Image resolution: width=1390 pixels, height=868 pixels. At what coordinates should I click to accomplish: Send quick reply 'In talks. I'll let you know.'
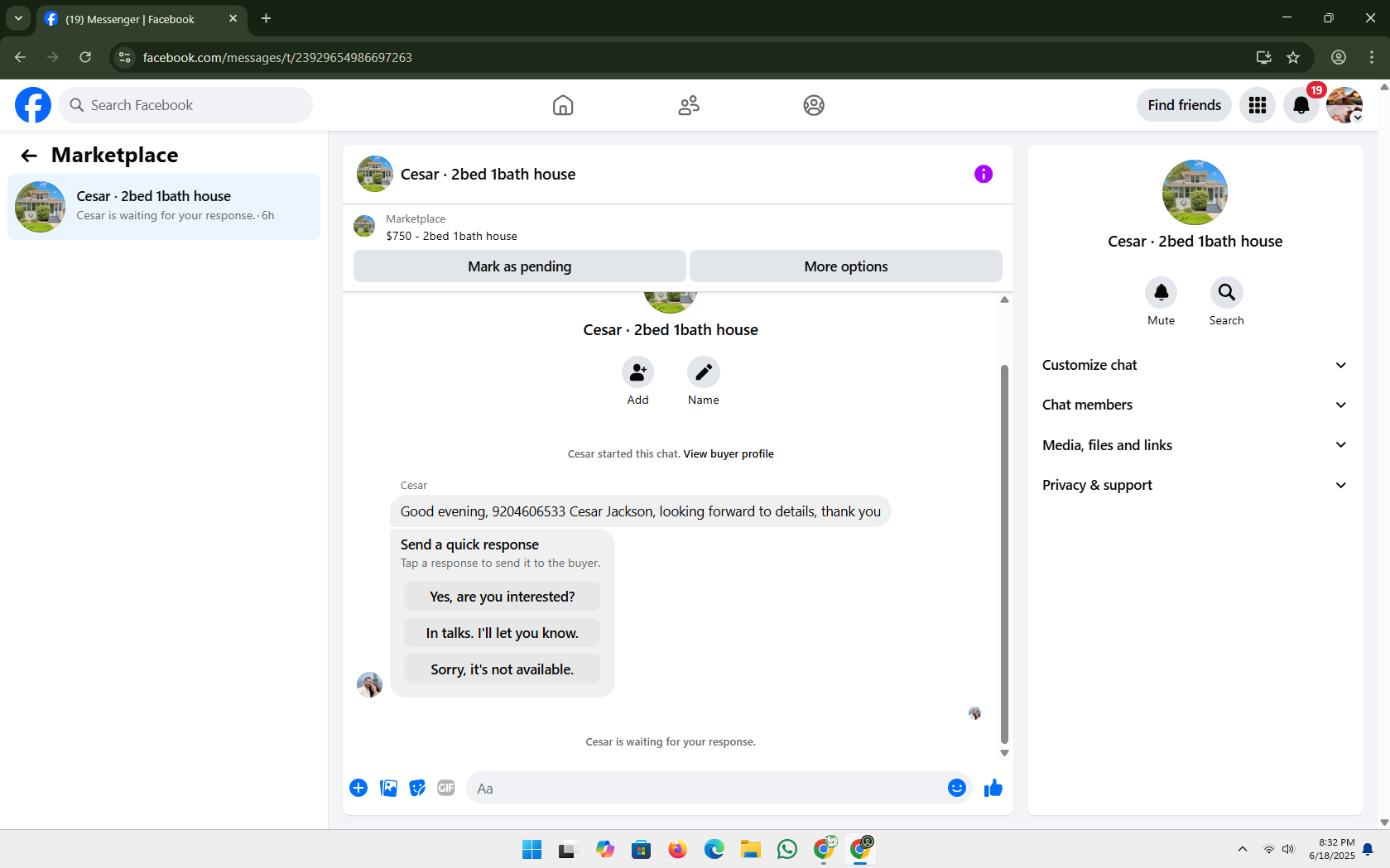click(502, 633)
